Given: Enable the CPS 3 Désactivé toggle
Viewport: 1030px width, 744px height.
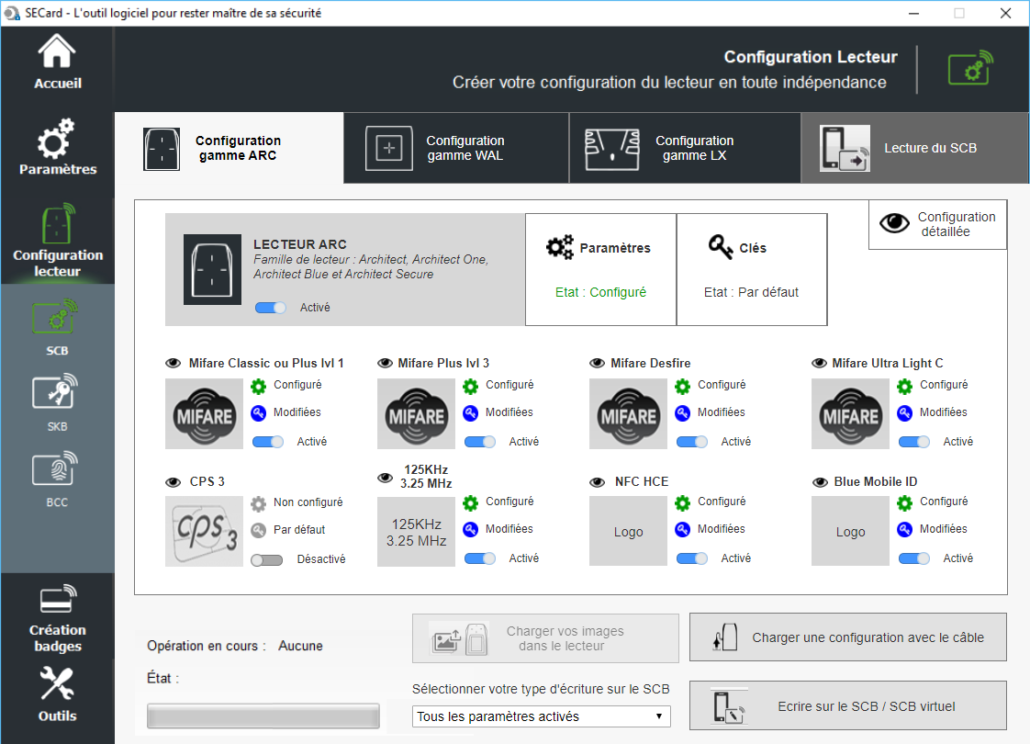Looking at the screenshot, I should click(x=266, y=560).
